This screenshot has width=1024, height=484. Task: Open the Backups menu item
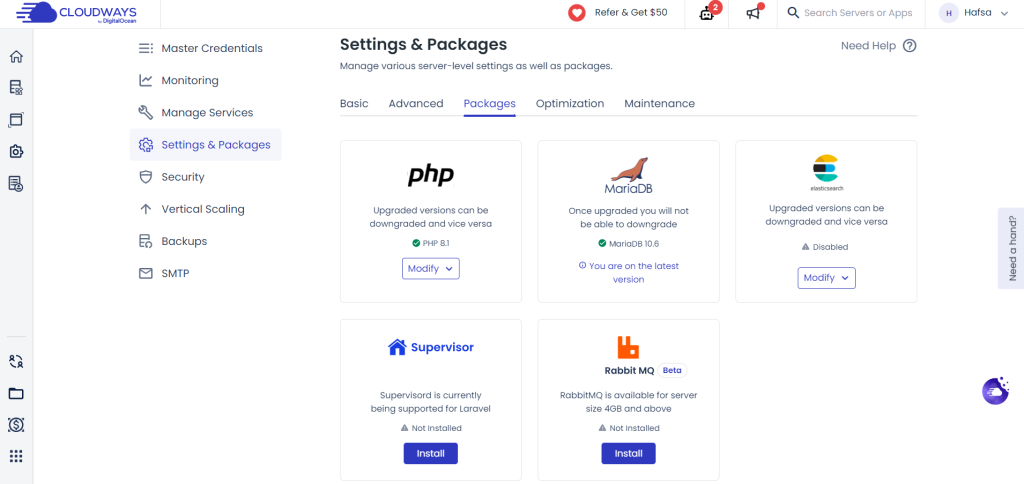[x=184, y=241]
